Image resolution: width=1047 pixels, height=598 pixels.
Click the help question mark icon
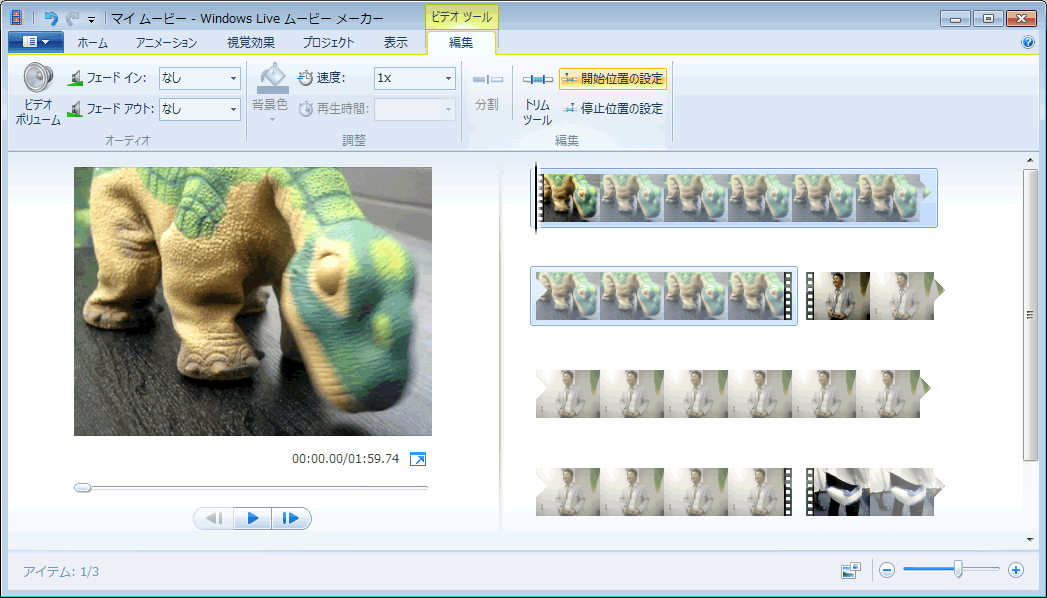[1027, 43]
